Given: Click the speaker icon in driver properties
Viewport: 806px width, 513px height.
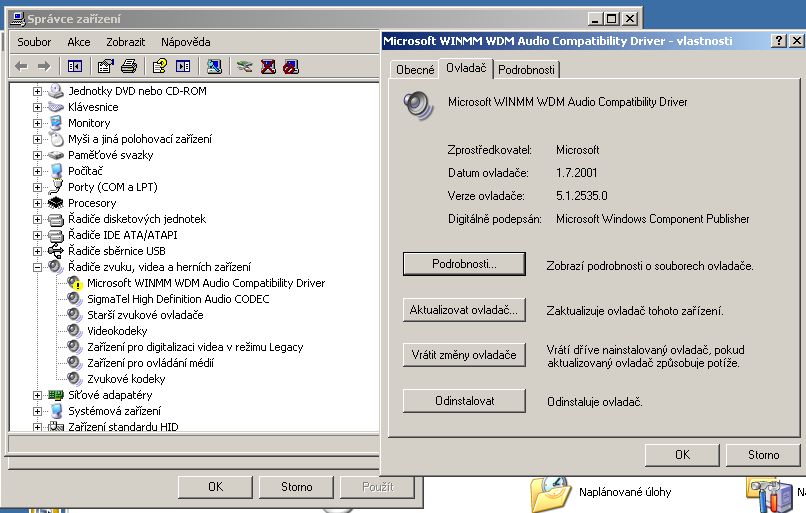Looking at the screenshot, I should (x=418, y=105).
